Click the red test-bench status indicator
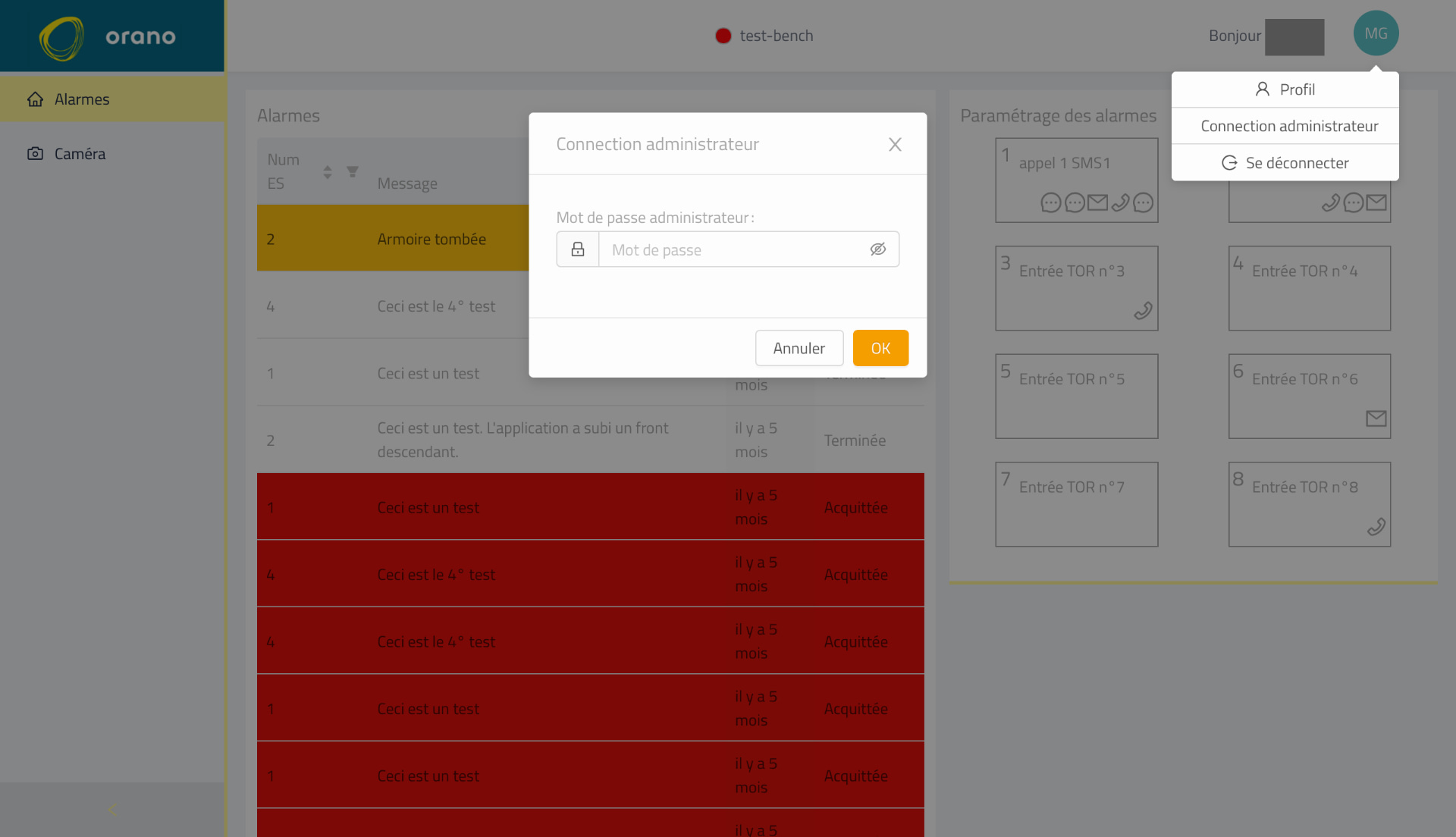The width and height of the screenshot is (1456, 837). tap(723, 36)
